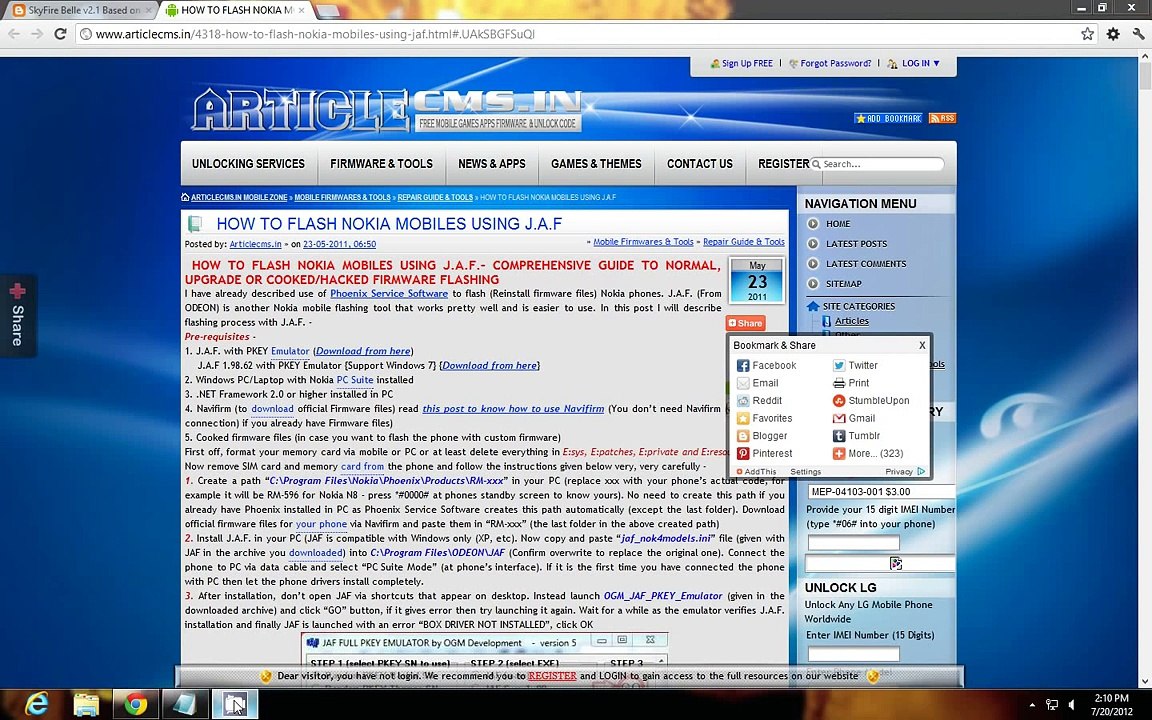This screenshot has width=1152, height=720.
Task: Share via Gmail in share popup
Action: 854,418
